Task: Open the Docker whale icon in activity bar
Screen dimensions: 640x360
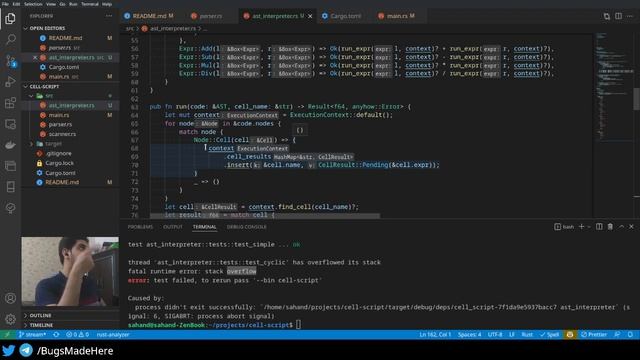Action: (x=10, y=145)
